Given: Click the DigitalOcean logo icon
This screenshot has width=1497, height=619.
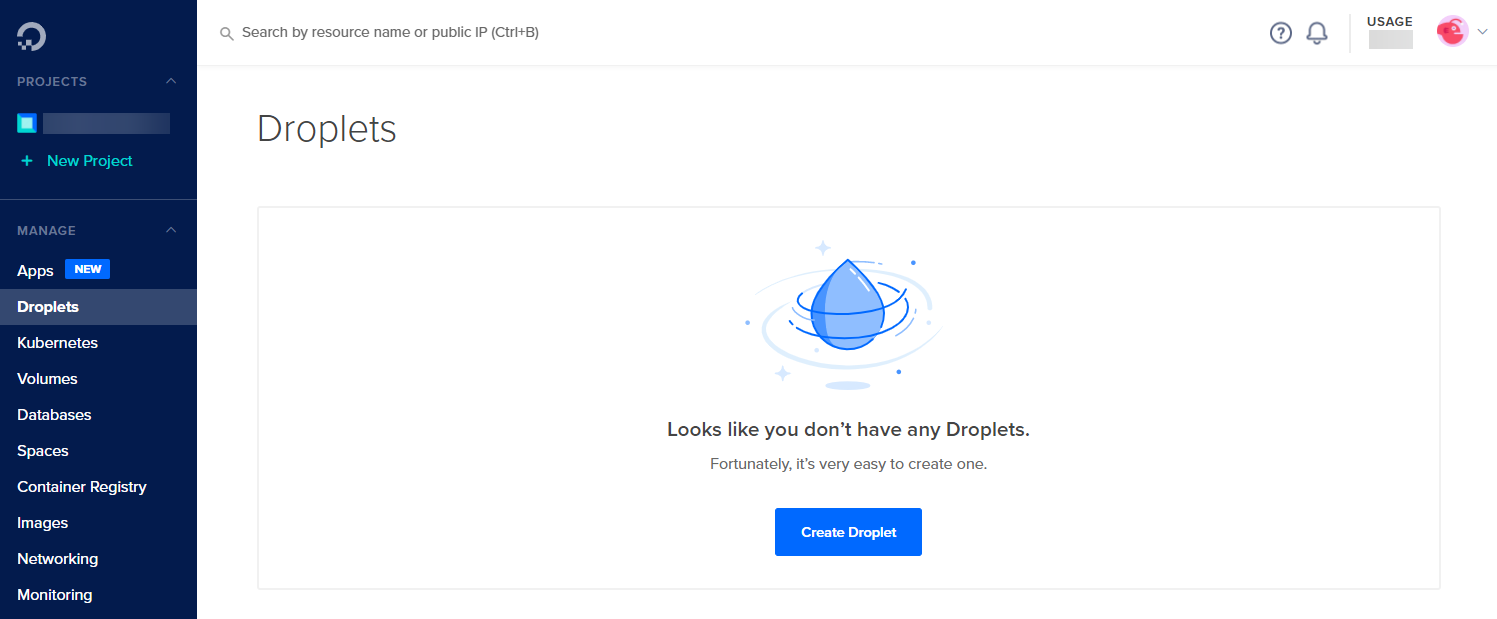Looking at the screenshot, I should click(31, 37).
